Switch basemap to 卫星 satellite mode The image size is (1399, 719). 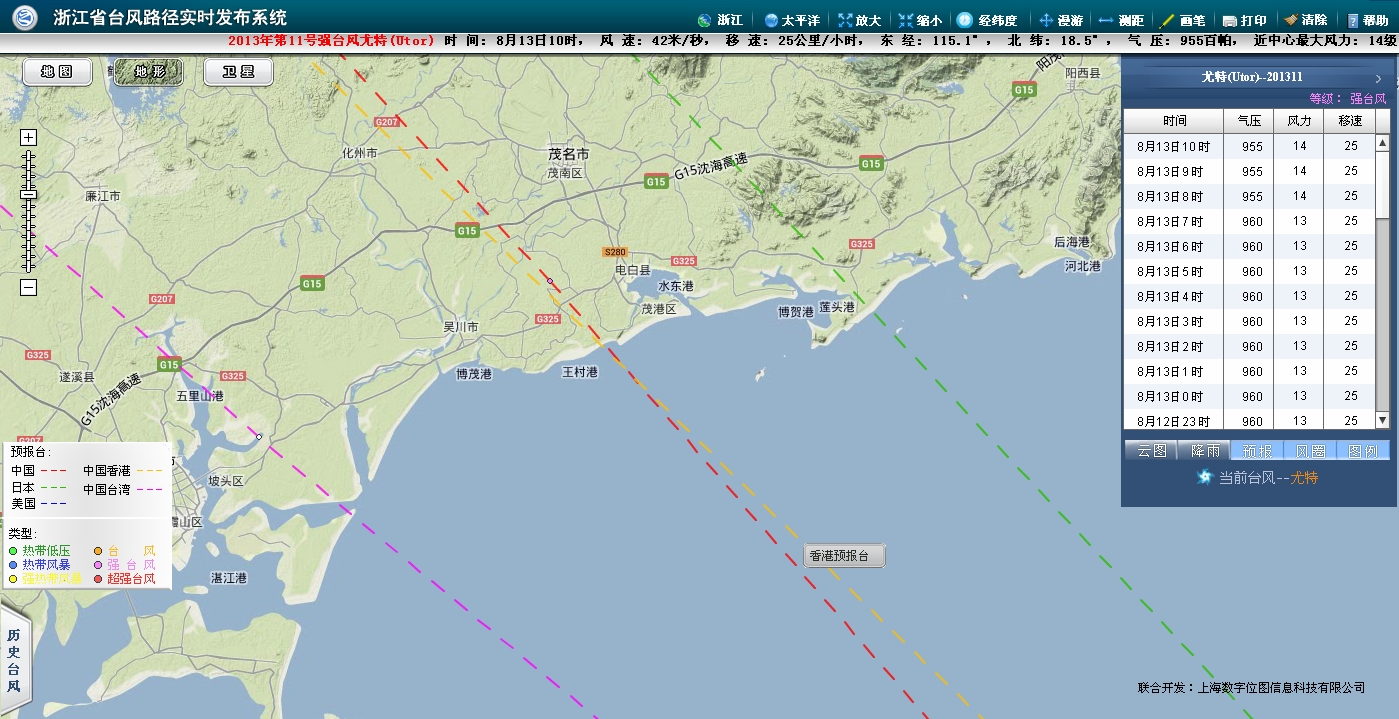click(238, 72)
